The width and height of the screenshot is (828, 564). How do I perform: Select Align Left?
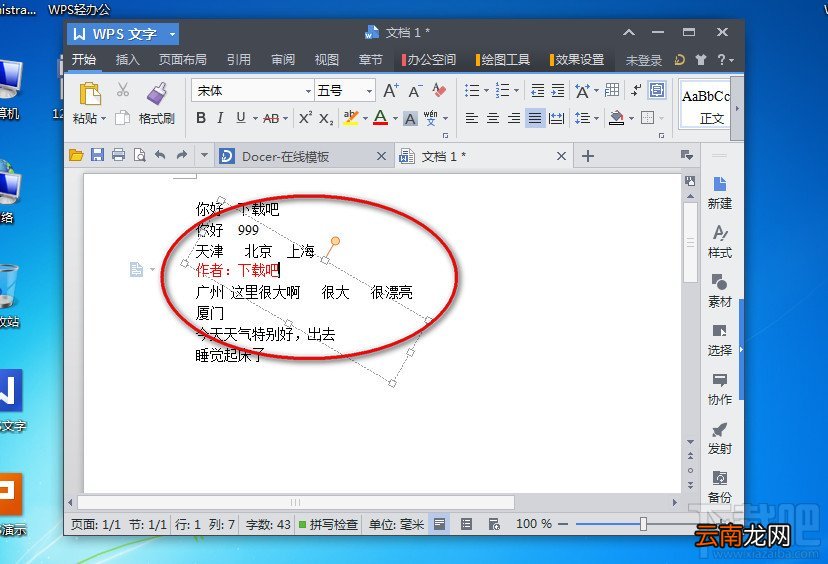[x=472, y=118]
